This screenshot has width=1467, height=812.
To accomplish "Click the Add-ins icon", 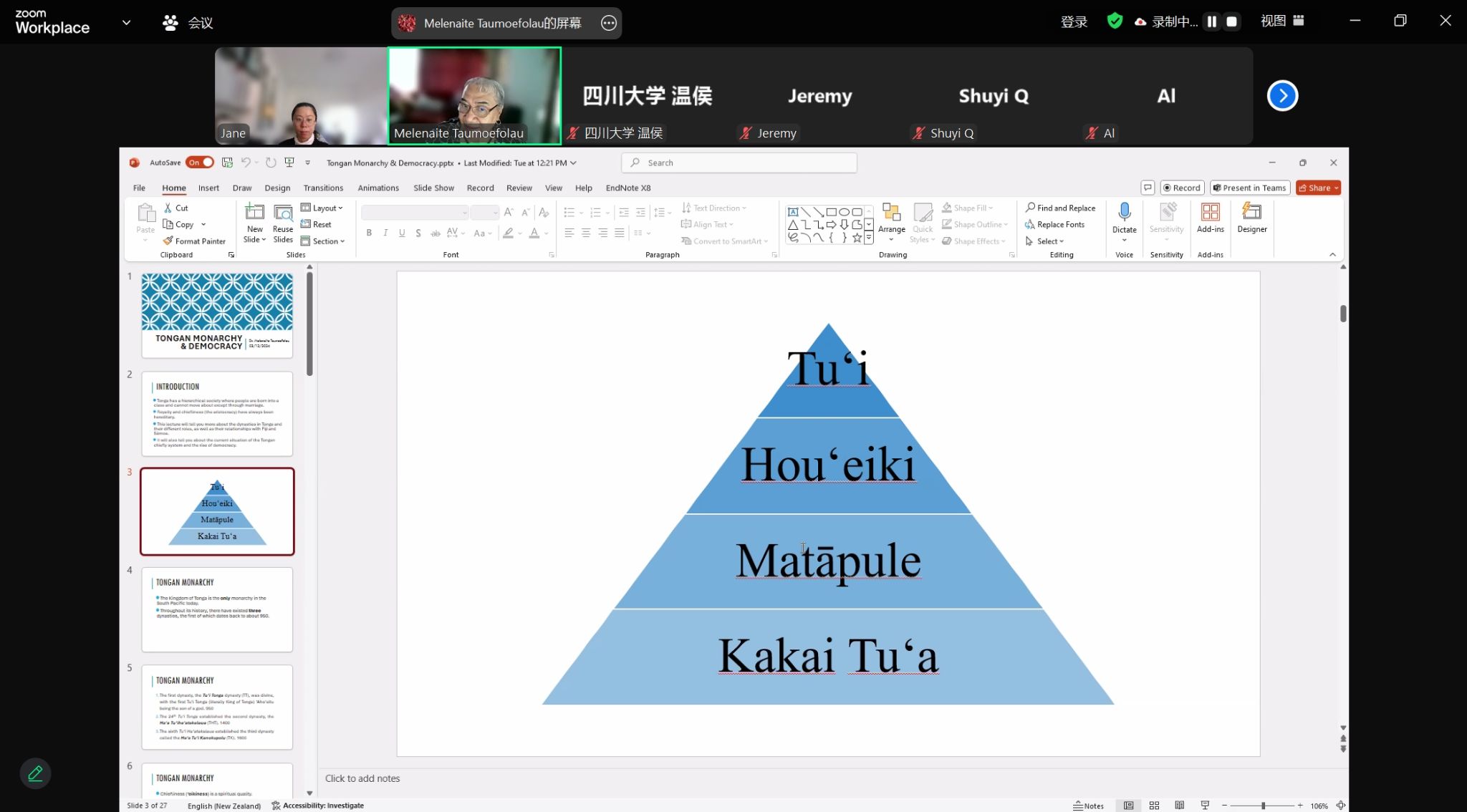I will click(1210, 212).
